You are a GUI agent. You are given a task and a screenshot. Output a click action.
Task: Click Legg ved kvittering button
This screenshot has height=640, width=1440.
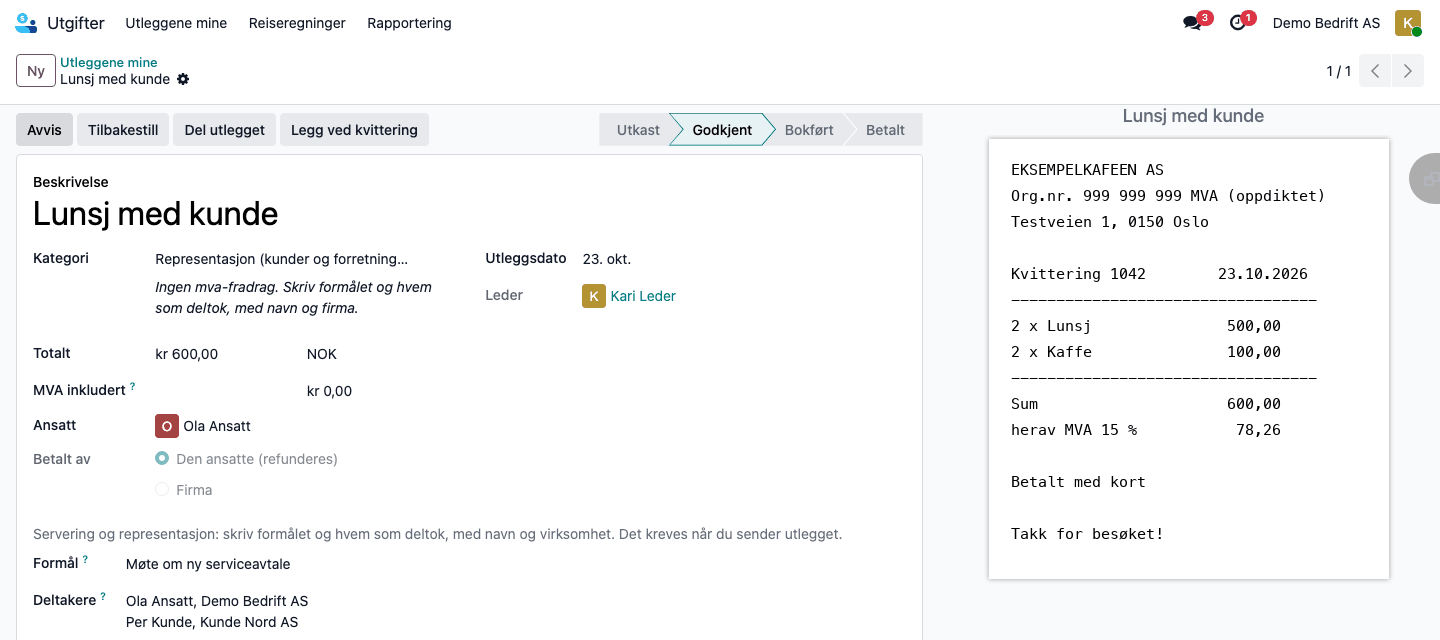pos(354,130)
